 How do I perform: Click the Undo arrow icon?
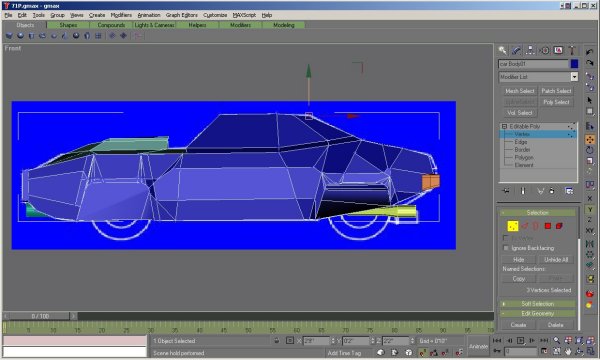click(x=590, y=52)
